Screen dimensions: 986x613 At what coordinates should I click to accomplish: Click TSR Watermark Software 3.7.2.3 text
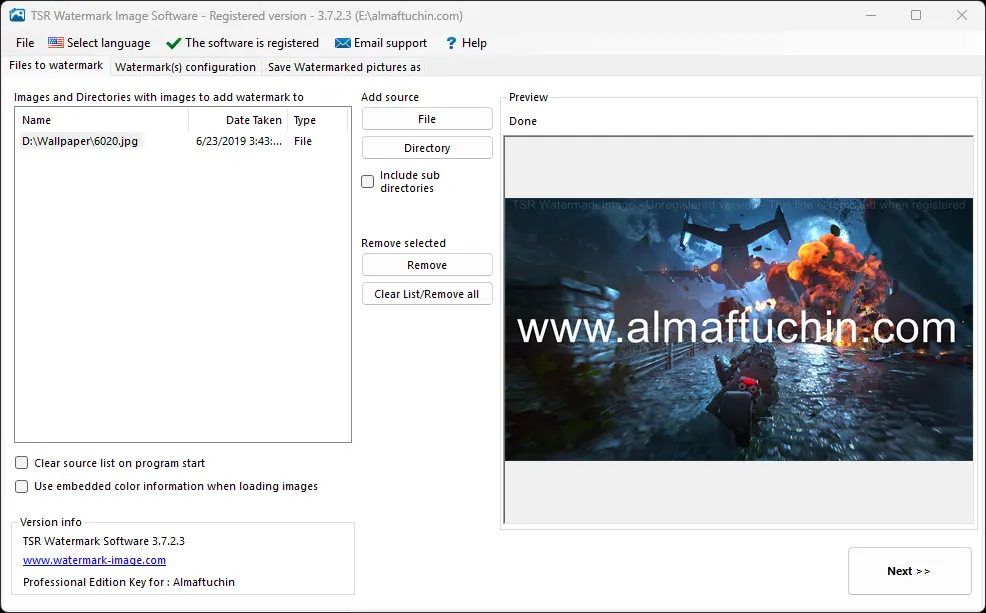(x=104, y=541)
